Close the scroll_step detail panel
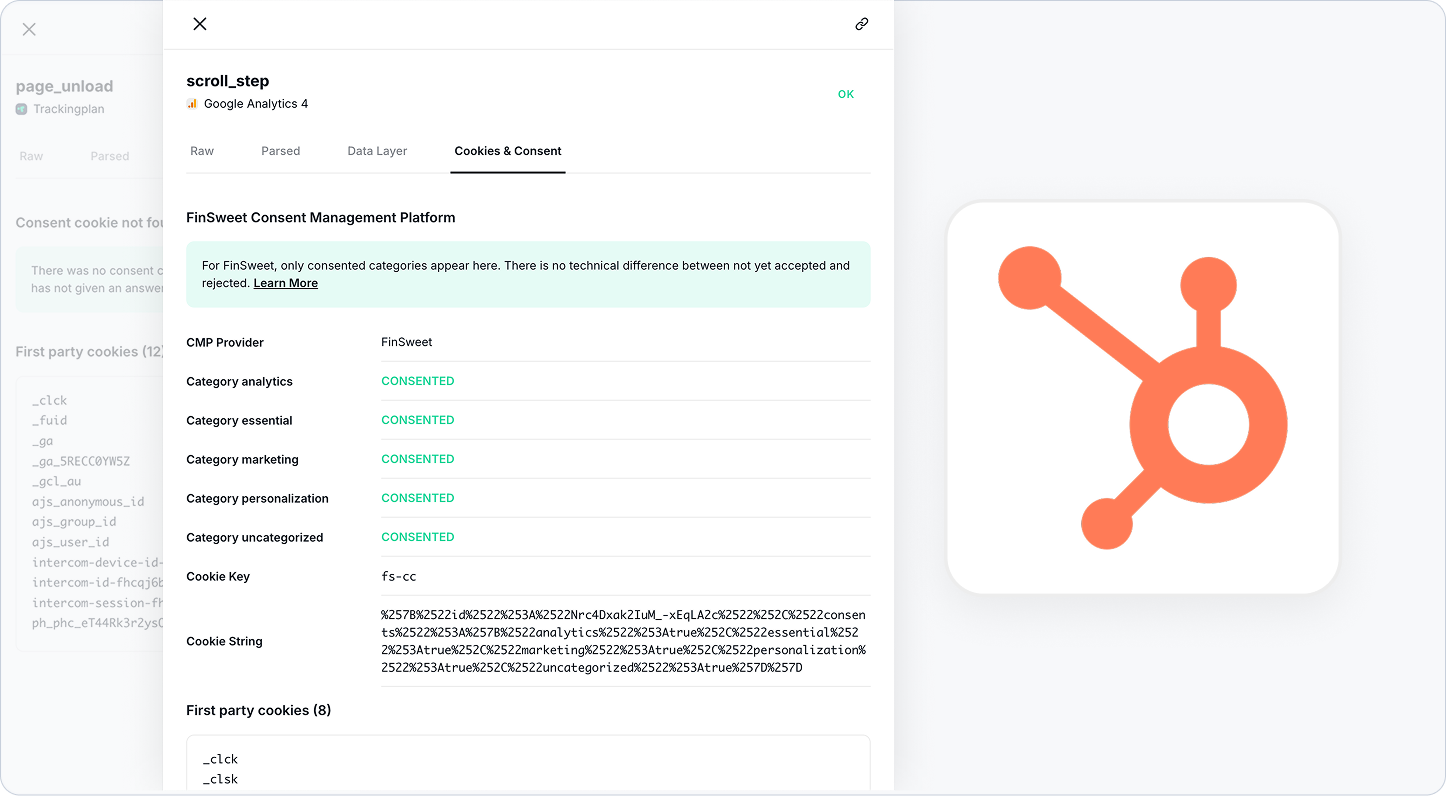 pos(200,24)
